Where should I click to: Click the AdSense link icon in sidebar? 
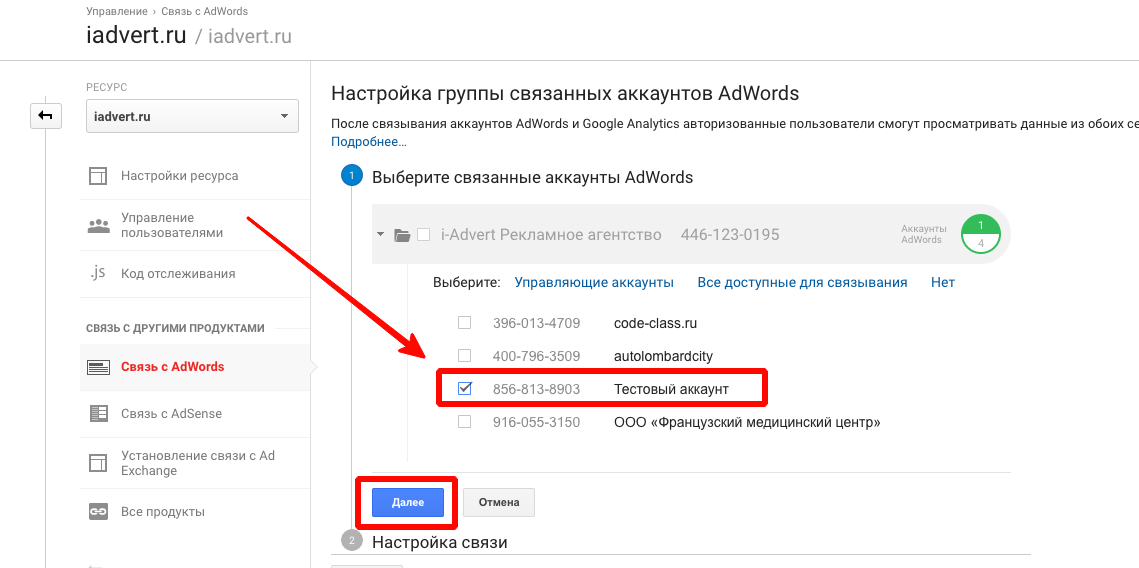[97, 414]
